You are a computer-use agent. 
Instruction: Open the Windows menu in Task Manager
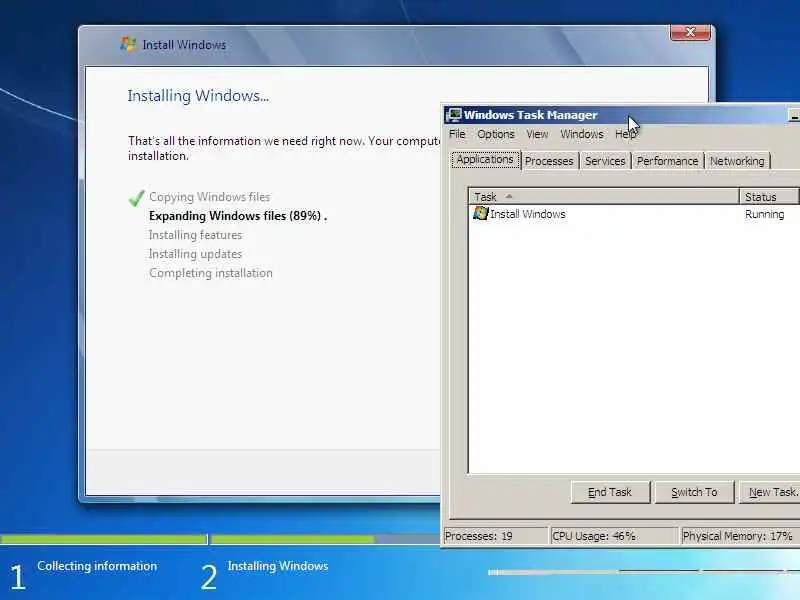coord(582,134)
